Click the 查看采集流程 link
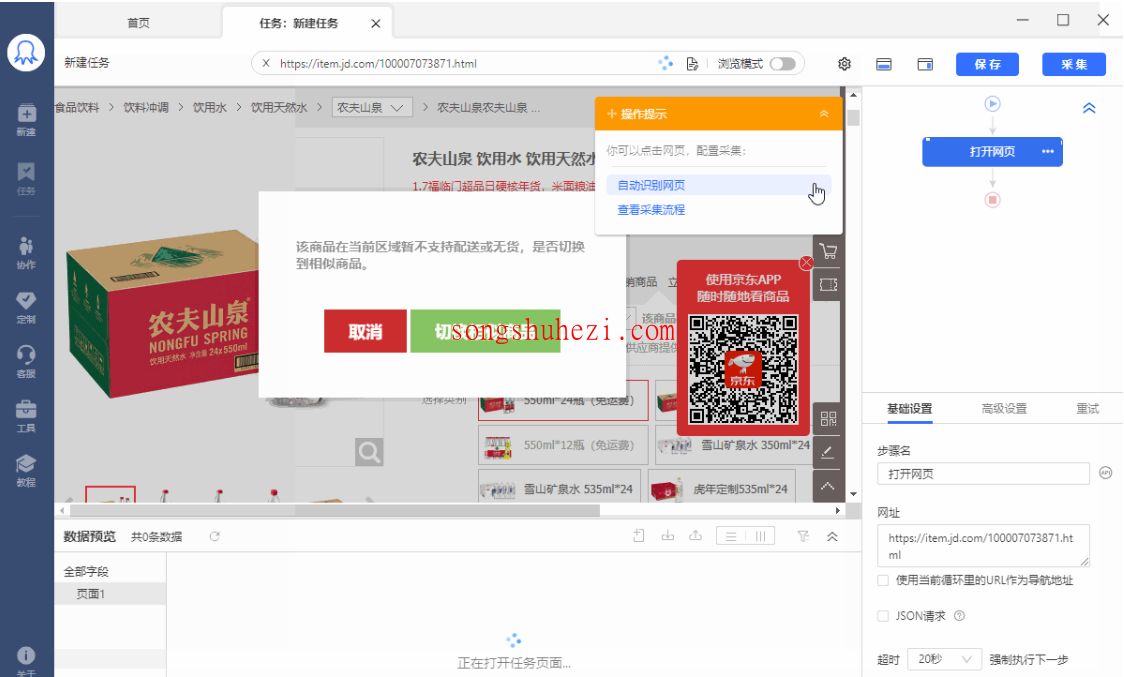This screenshot has width=1124, height=677. click(x=652, y=209)
